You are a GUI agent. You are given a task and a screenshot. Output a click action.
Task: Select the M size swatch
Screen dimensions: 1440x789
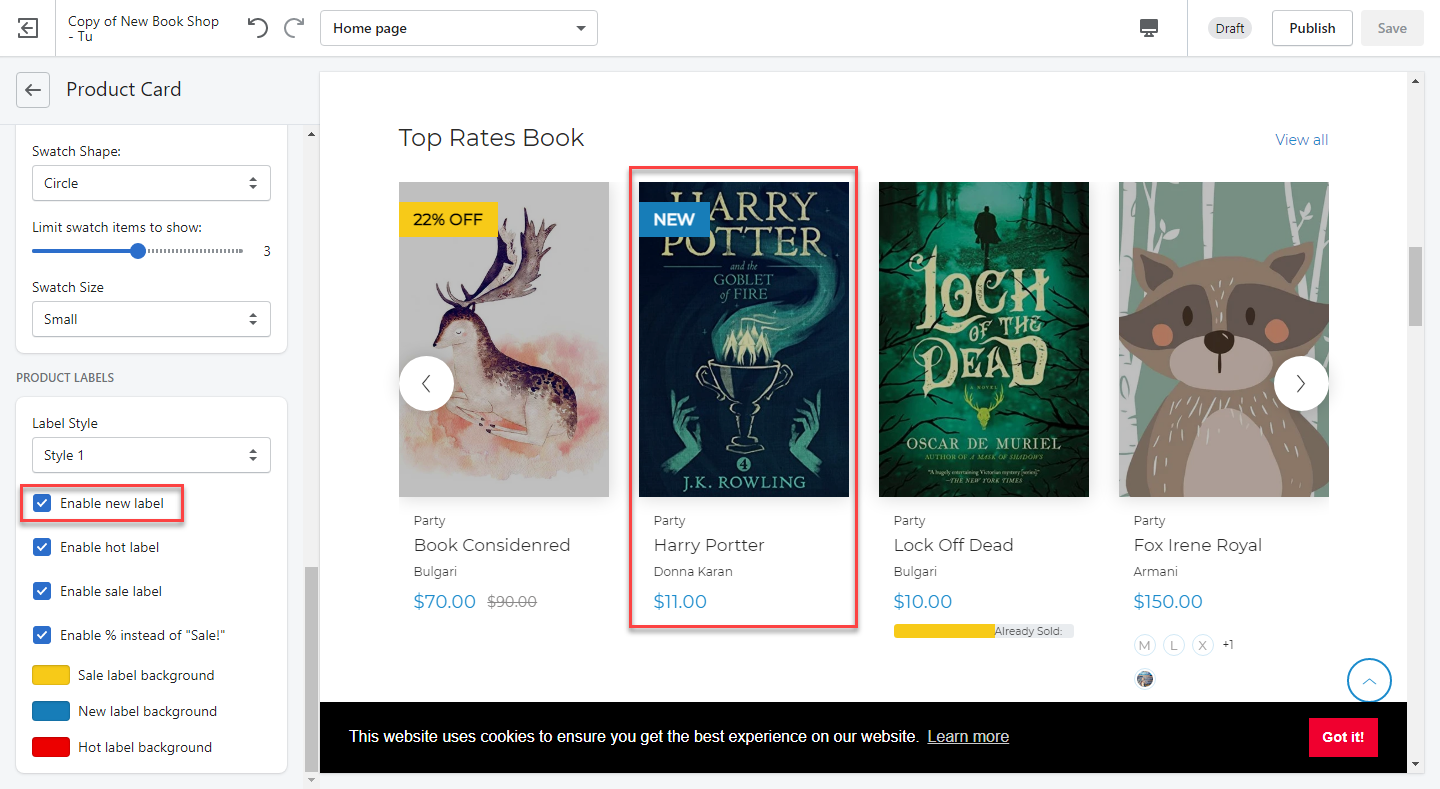click(x=1145, y=645)
